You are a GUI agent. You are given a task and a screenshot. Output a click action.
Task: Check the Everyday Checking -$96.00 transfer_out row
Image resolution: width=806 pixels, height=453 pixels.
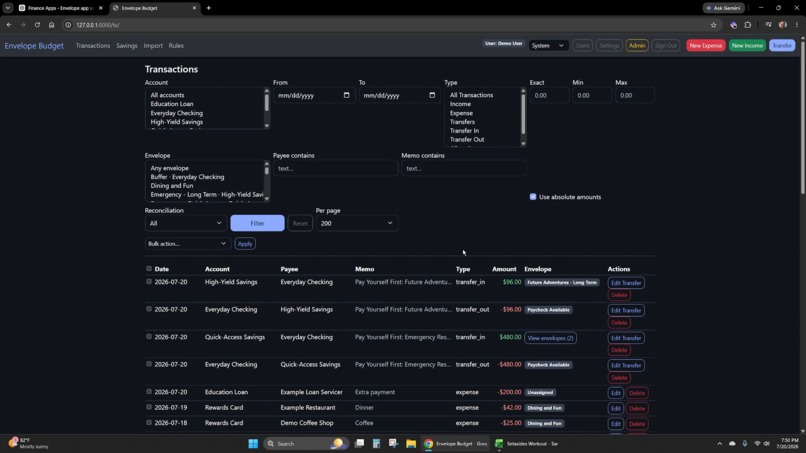point(149,309)
